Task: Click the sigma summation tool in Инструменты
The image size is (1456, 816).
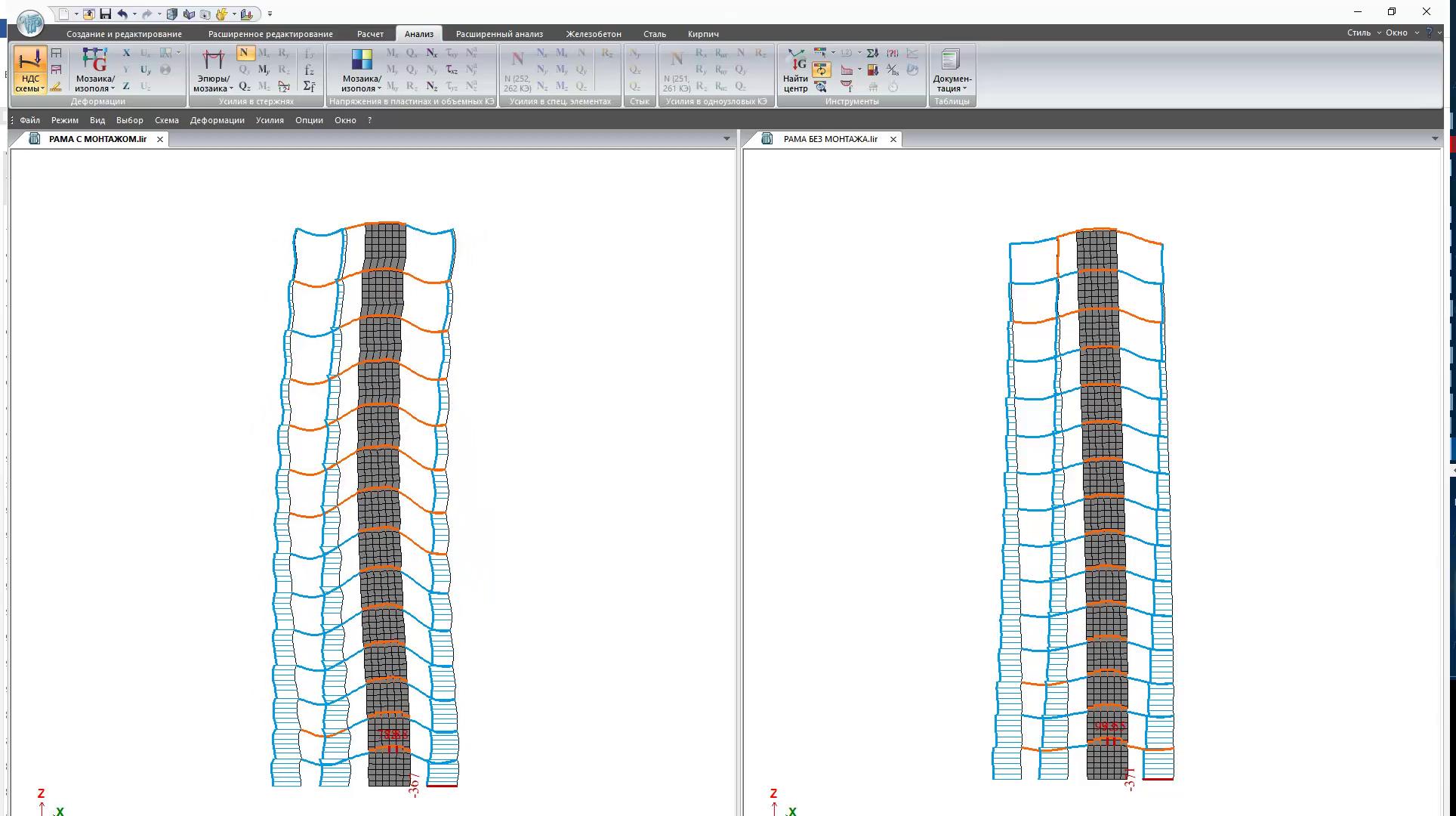Action: click(x=872, y=53)
